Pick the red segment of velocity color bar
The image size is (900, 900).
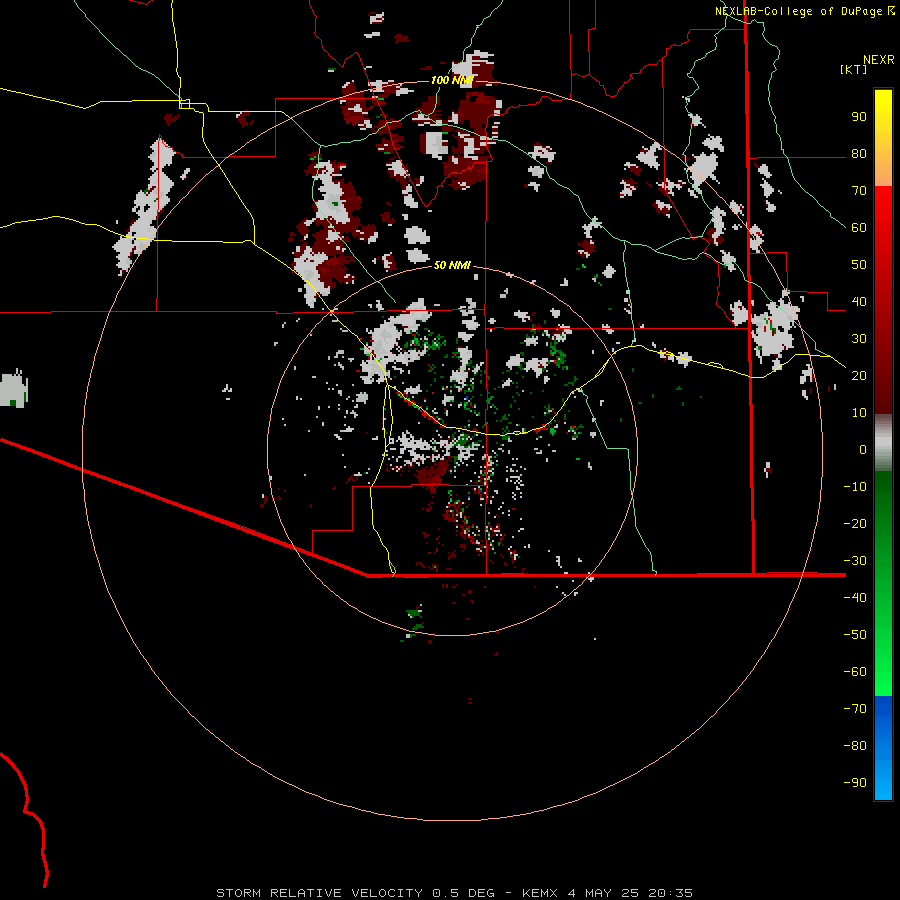[x=883, y=300]
